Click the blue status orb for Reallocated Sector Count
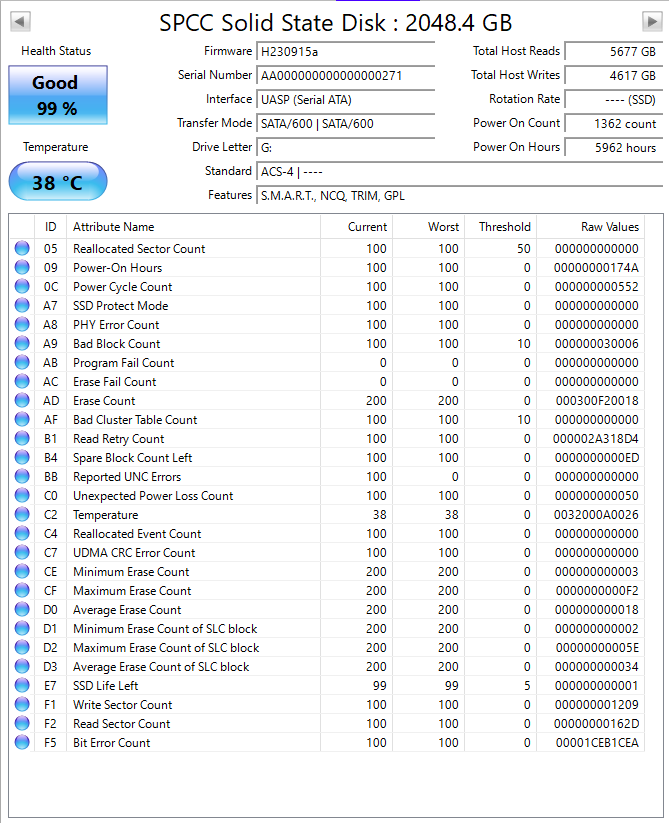669x823 pixels. click(x=22, y=249)
